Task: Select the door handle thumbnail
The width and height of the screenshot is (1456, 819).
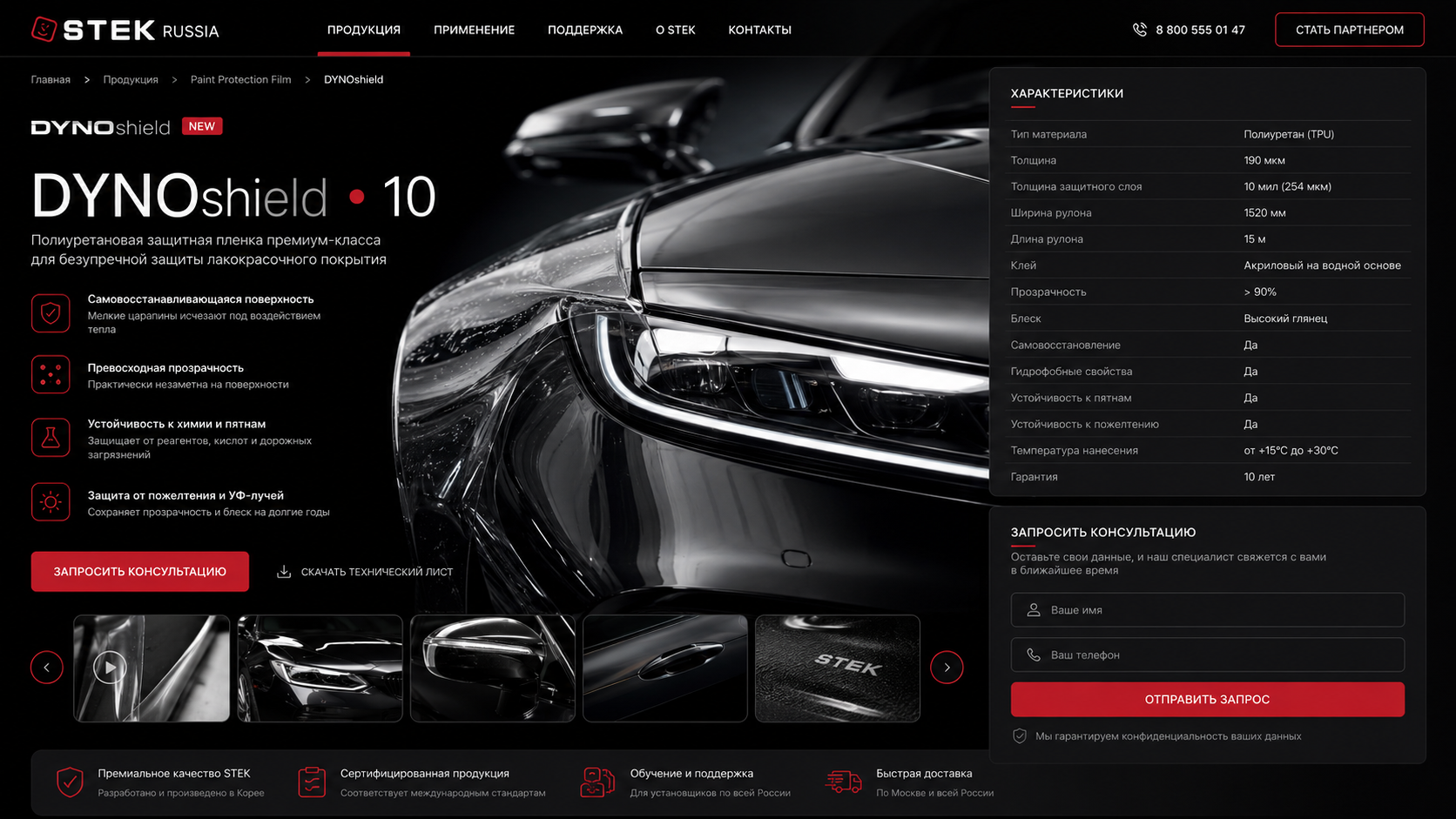Action: click(665, 668)
